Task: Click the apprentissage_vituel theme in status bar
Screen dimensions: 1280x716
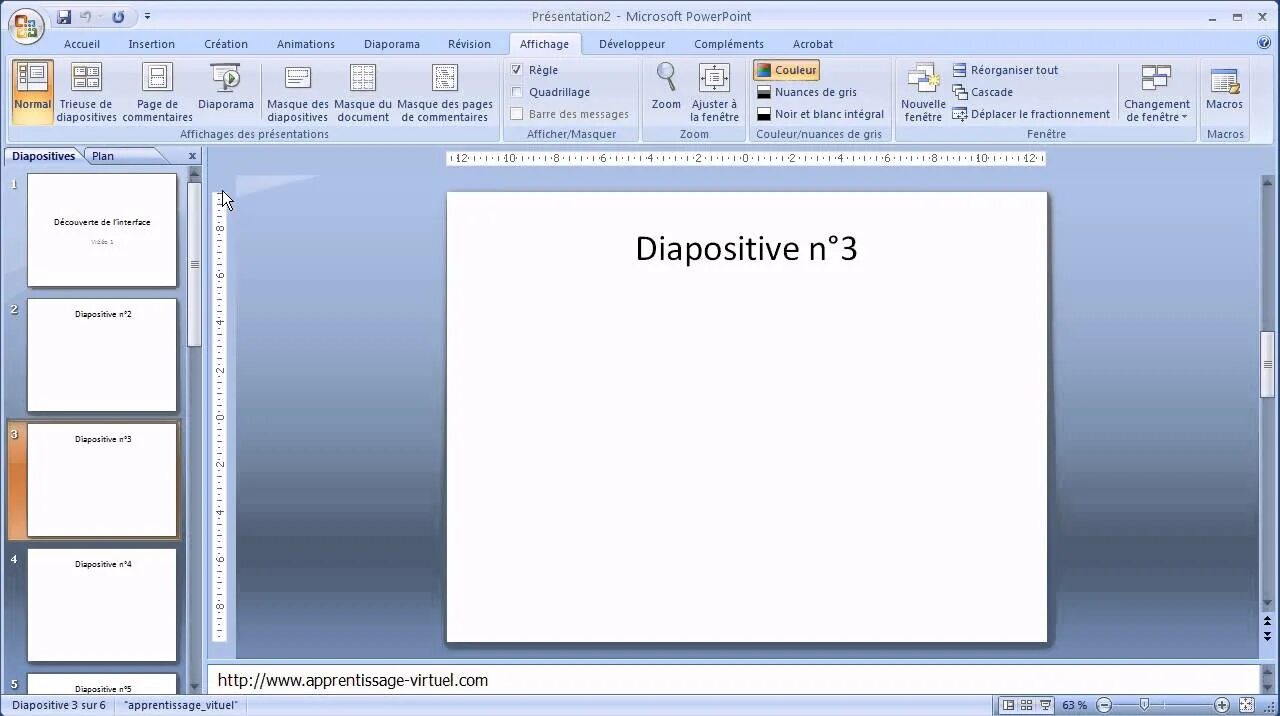Action: pos(182,705)
